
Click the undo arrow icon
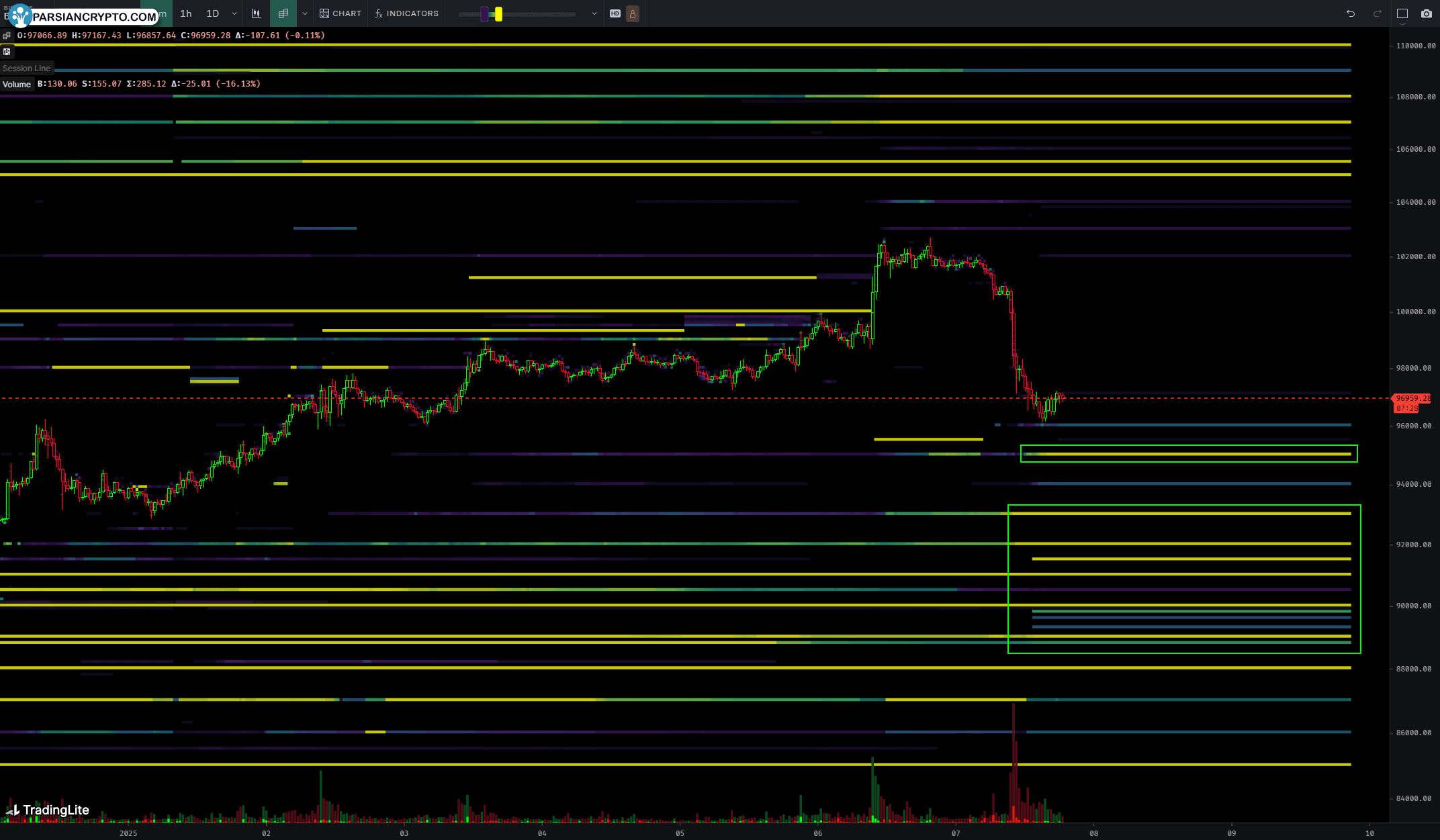(x=1351, y=13)
